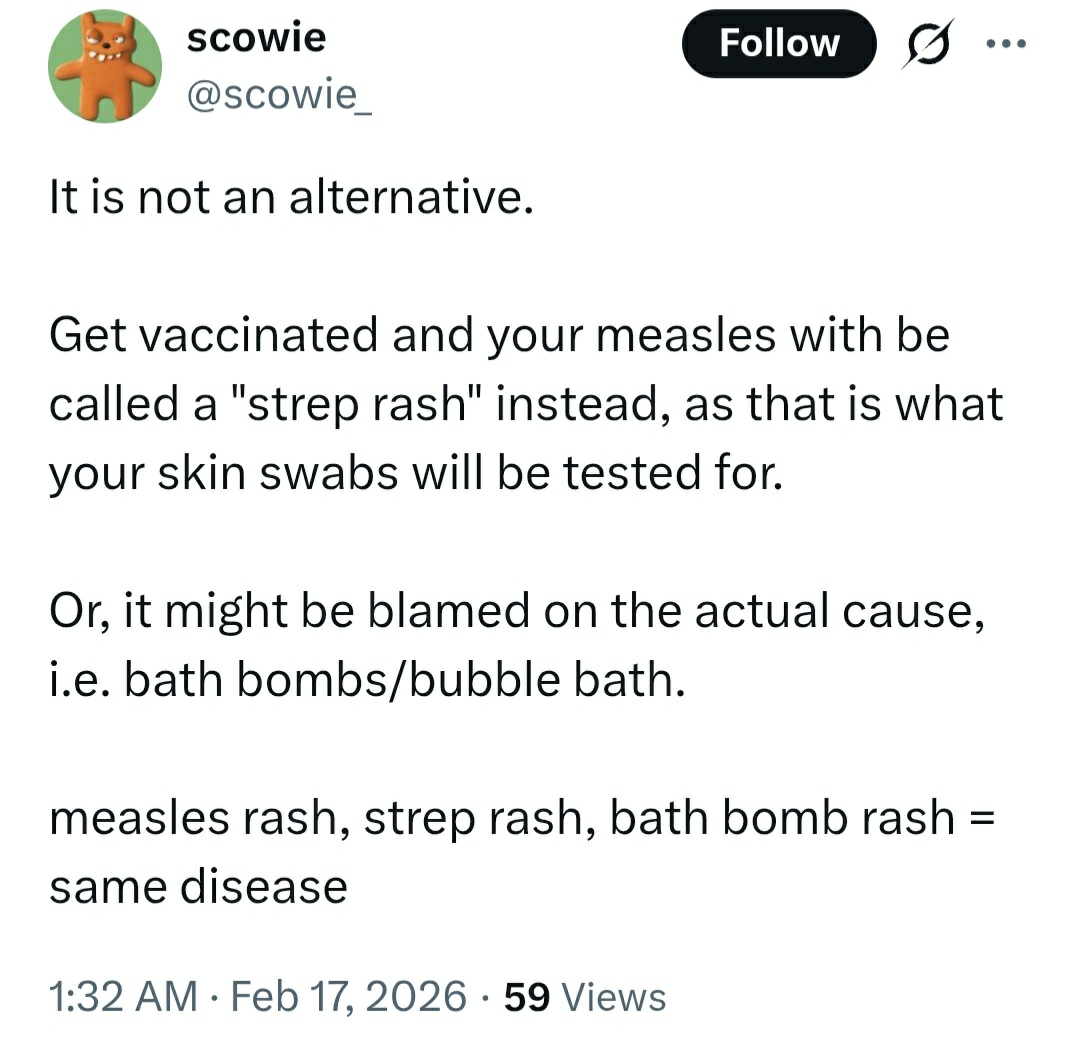Click the "same disease" text
This screenshot has width=1080, height=1050.
pyautogui.click(x=198, y=887)
